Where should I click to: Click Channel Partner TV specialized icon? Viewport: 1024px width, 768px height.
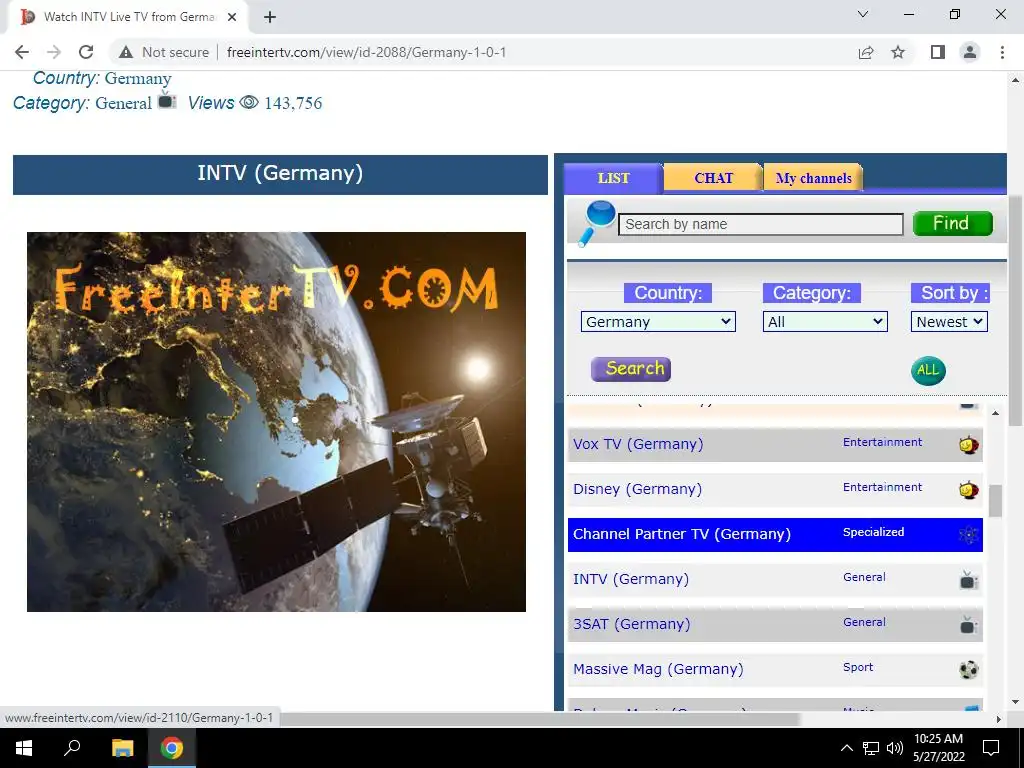pos(968,535)
